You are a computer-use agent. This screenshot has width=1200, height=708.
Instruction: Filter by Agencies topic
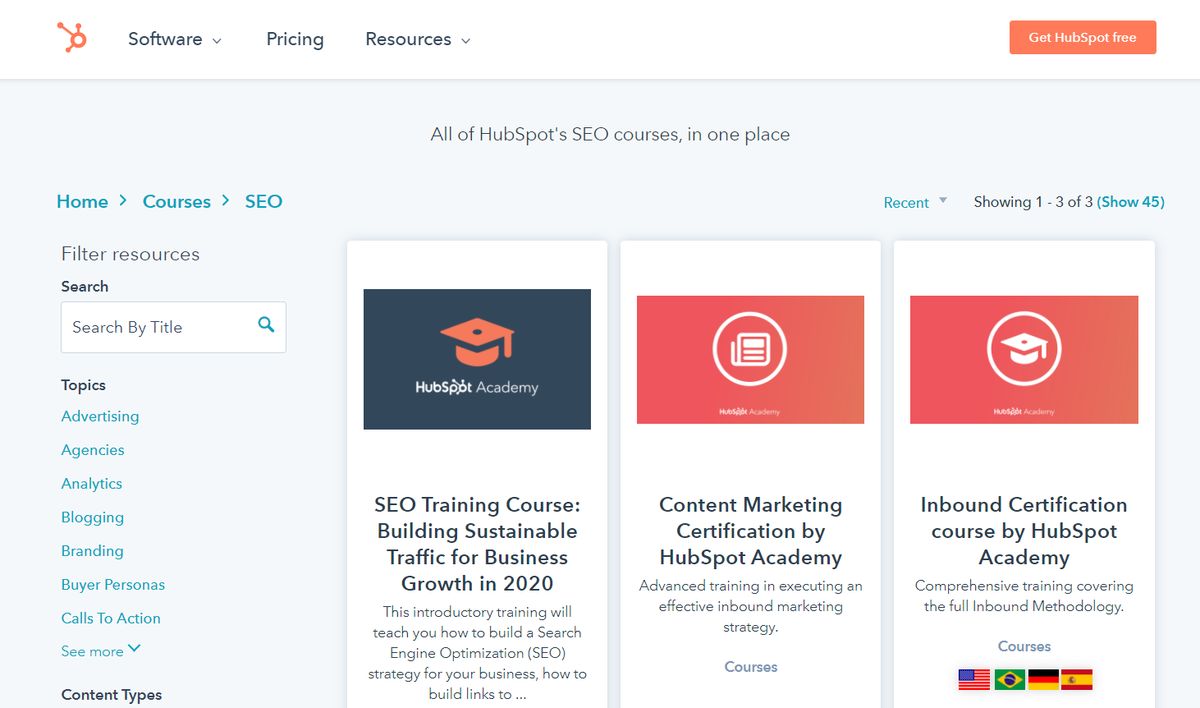[x=93, y=450]
